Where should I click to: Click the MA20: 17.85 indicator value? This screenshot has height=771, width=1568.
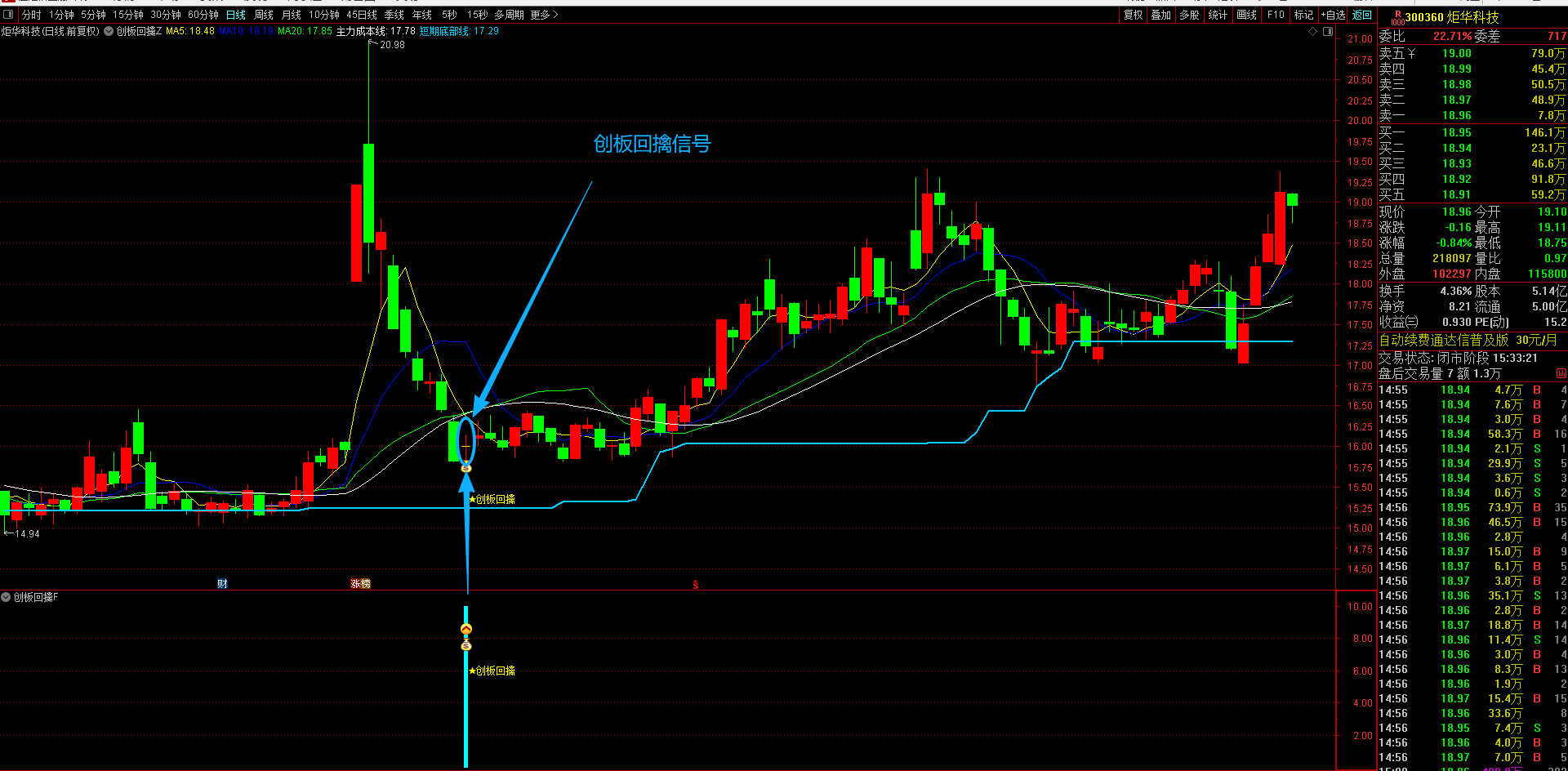click(305, 31)
